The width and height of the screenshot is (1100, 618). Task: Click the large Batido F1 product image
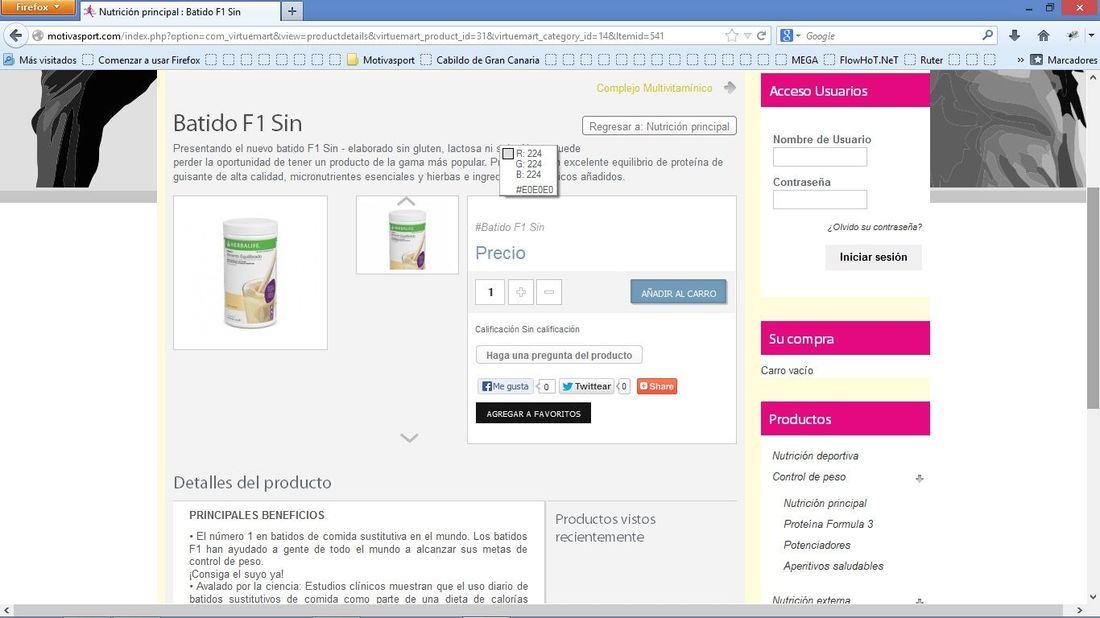250,273
